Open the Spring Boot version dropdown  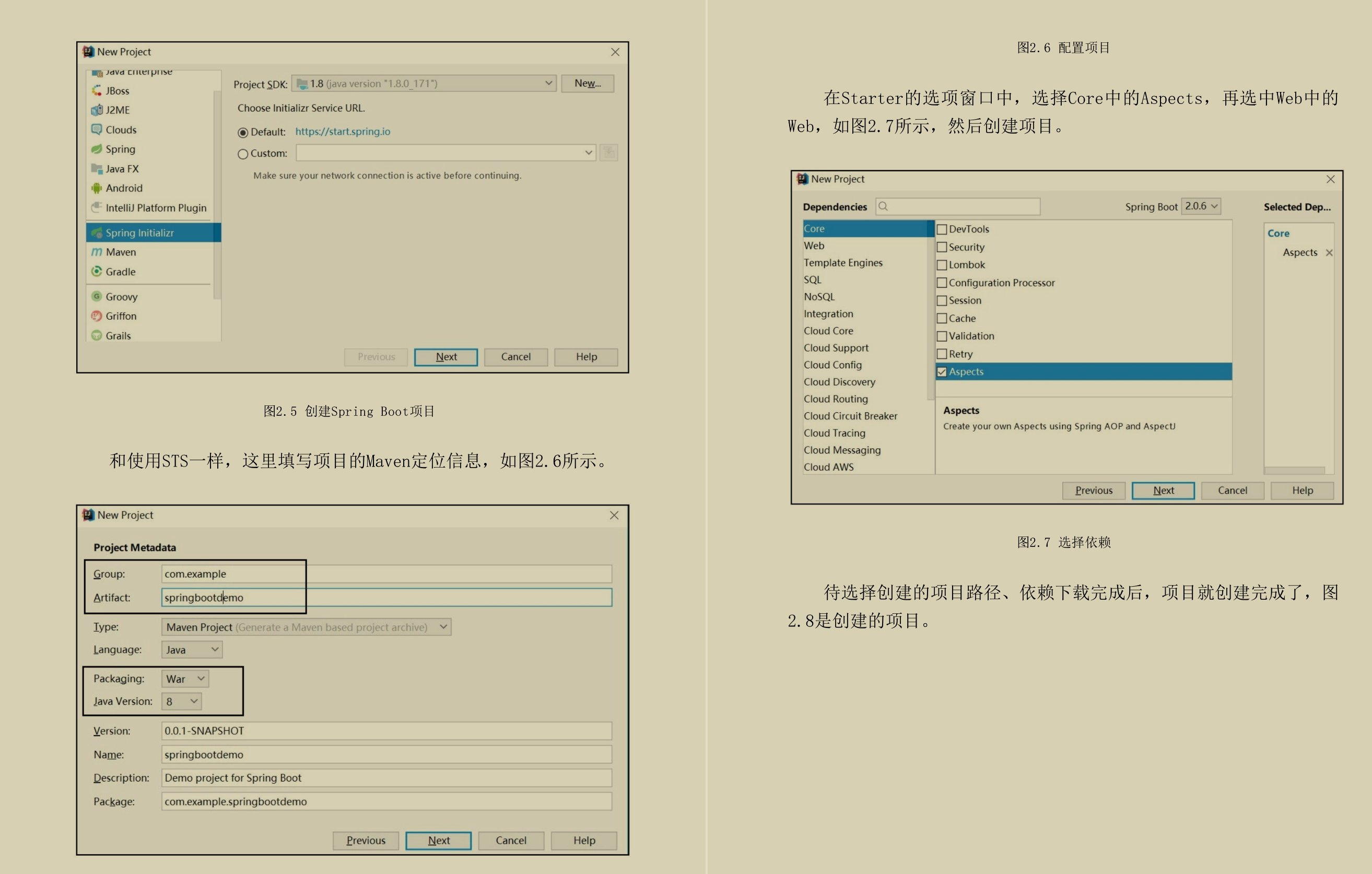(x=1201, y=206)
